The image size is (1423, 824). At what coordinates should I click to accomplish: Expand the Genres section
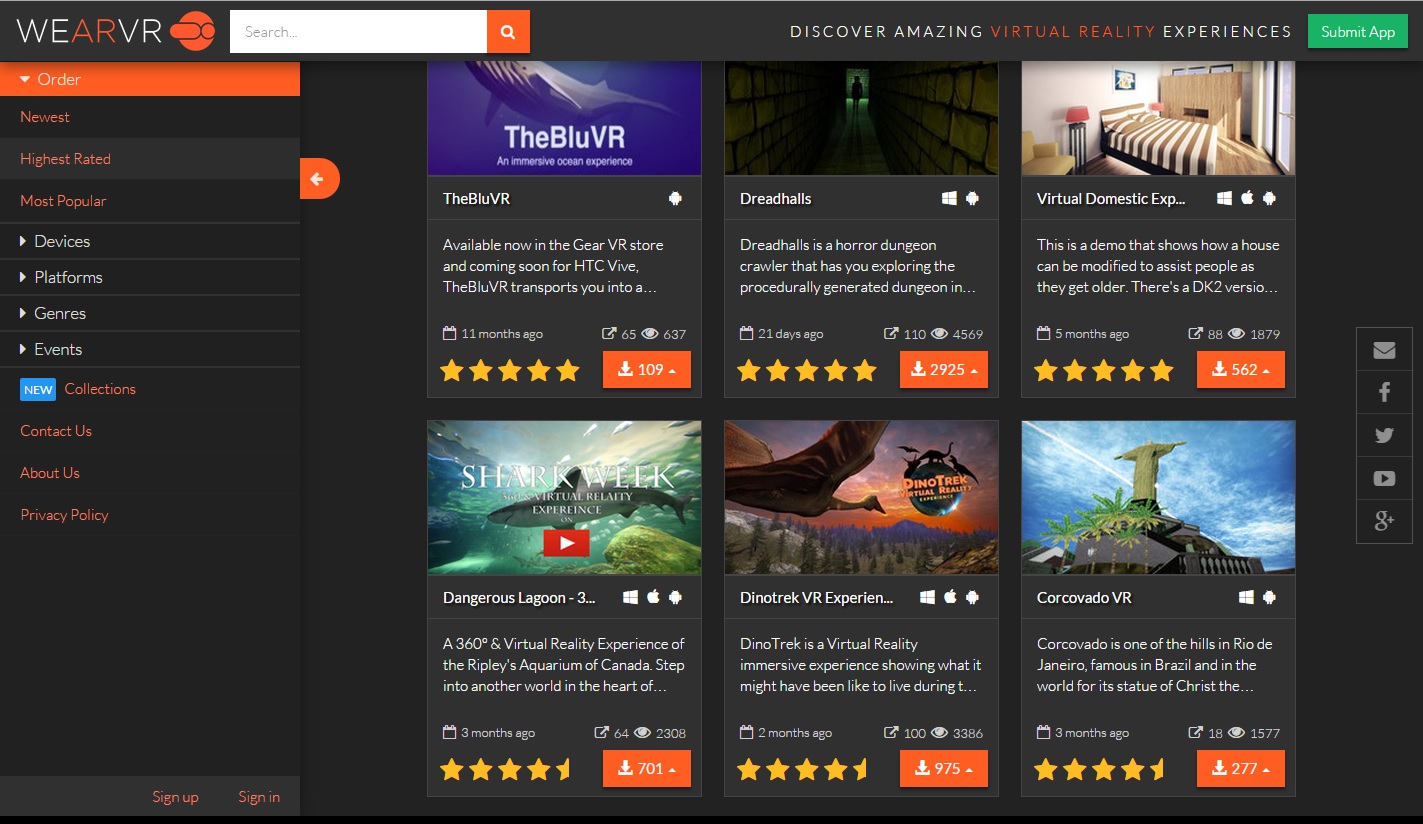(150, 313)
